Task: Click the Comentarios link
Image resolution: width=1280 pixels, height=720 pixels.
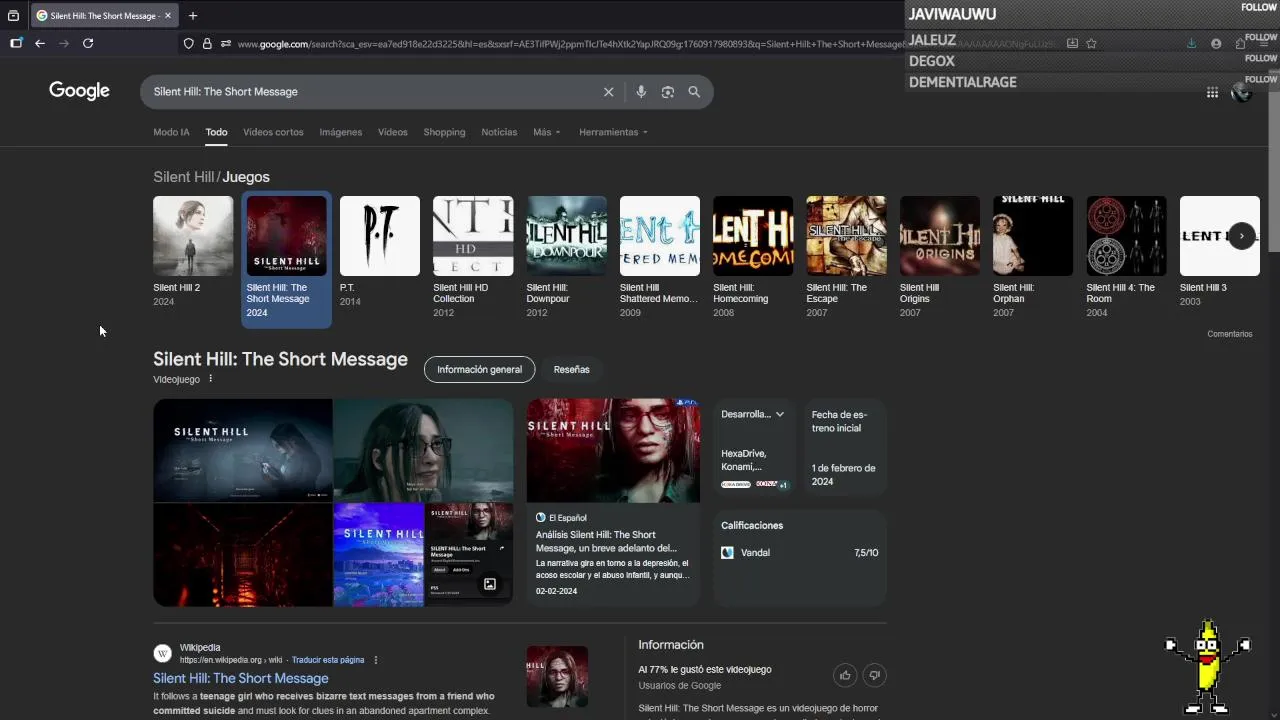Action: [1229, 334]
